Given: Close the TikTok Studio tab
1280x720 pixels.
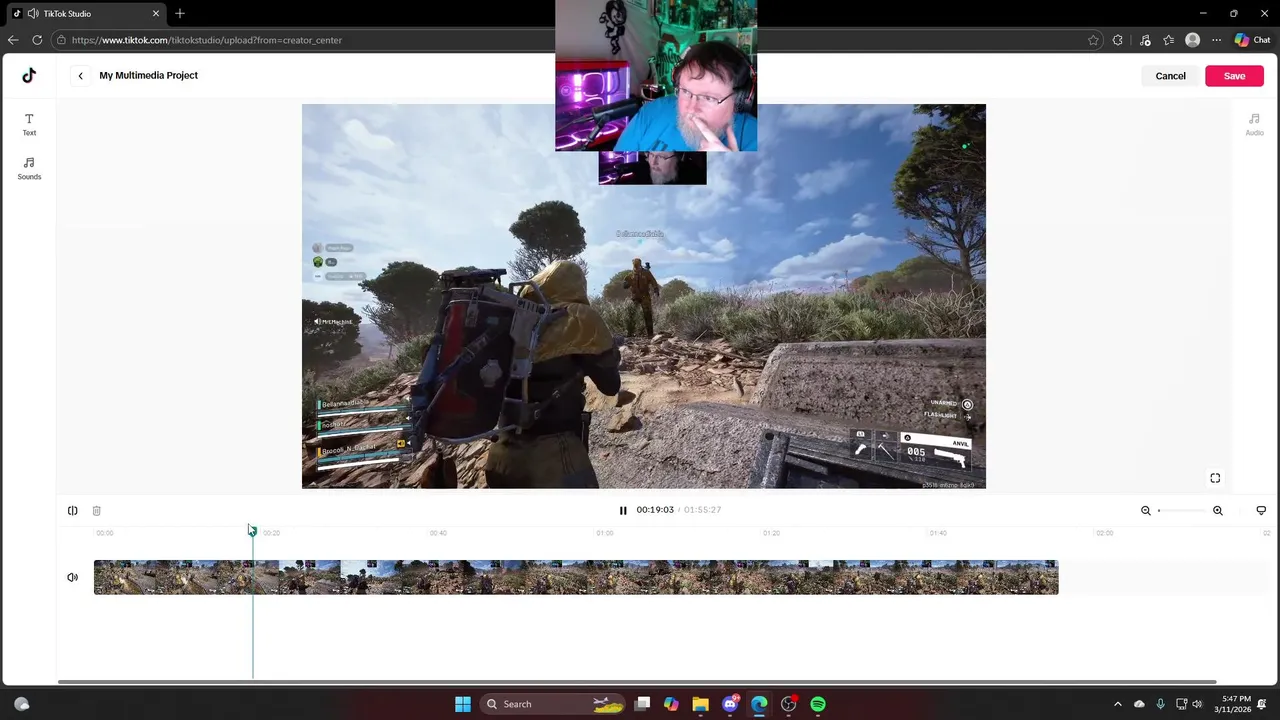Looking at the screenshot, I should pos(156,14).
